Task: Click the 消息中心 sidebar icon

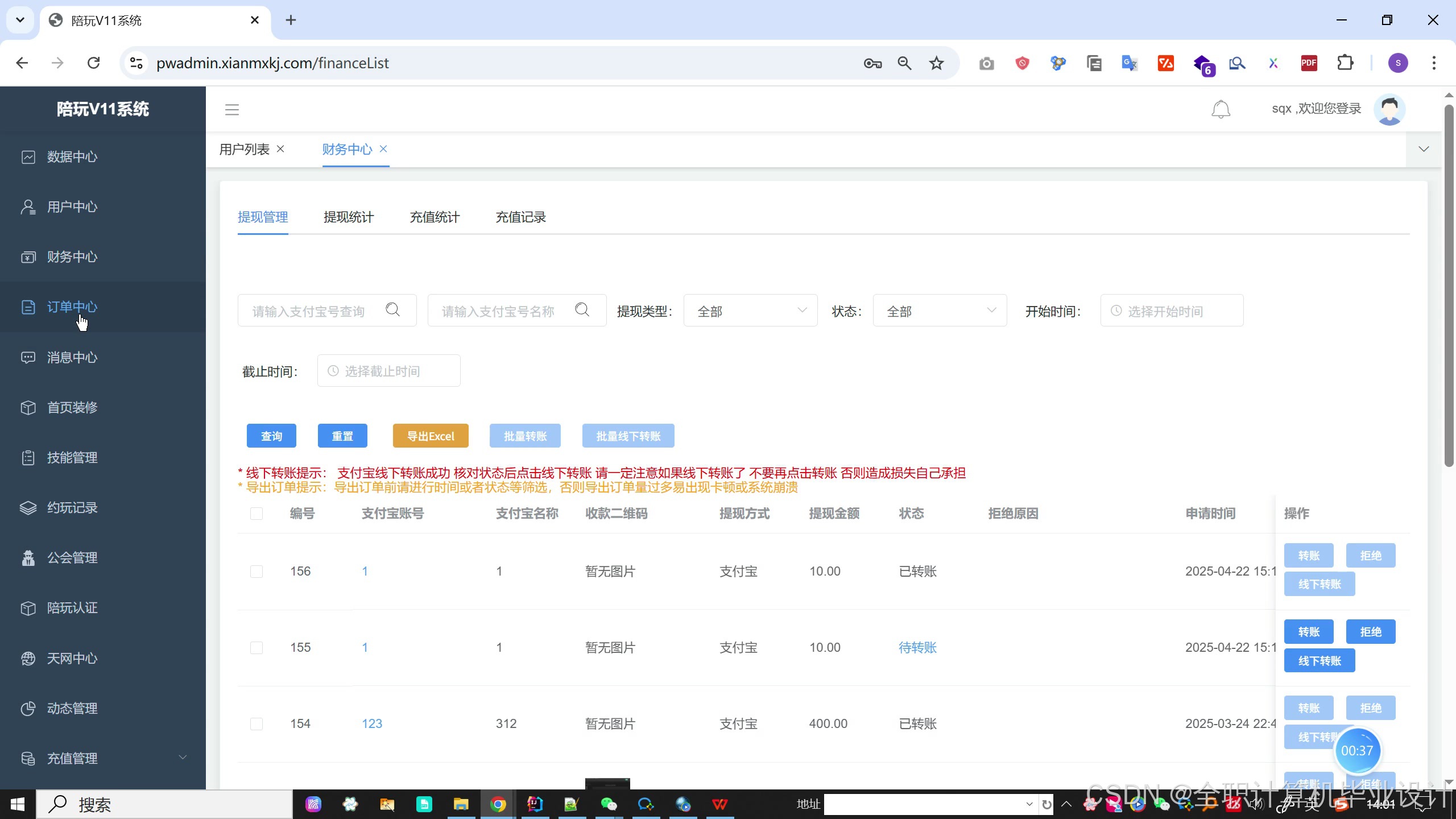Action: 28,358
